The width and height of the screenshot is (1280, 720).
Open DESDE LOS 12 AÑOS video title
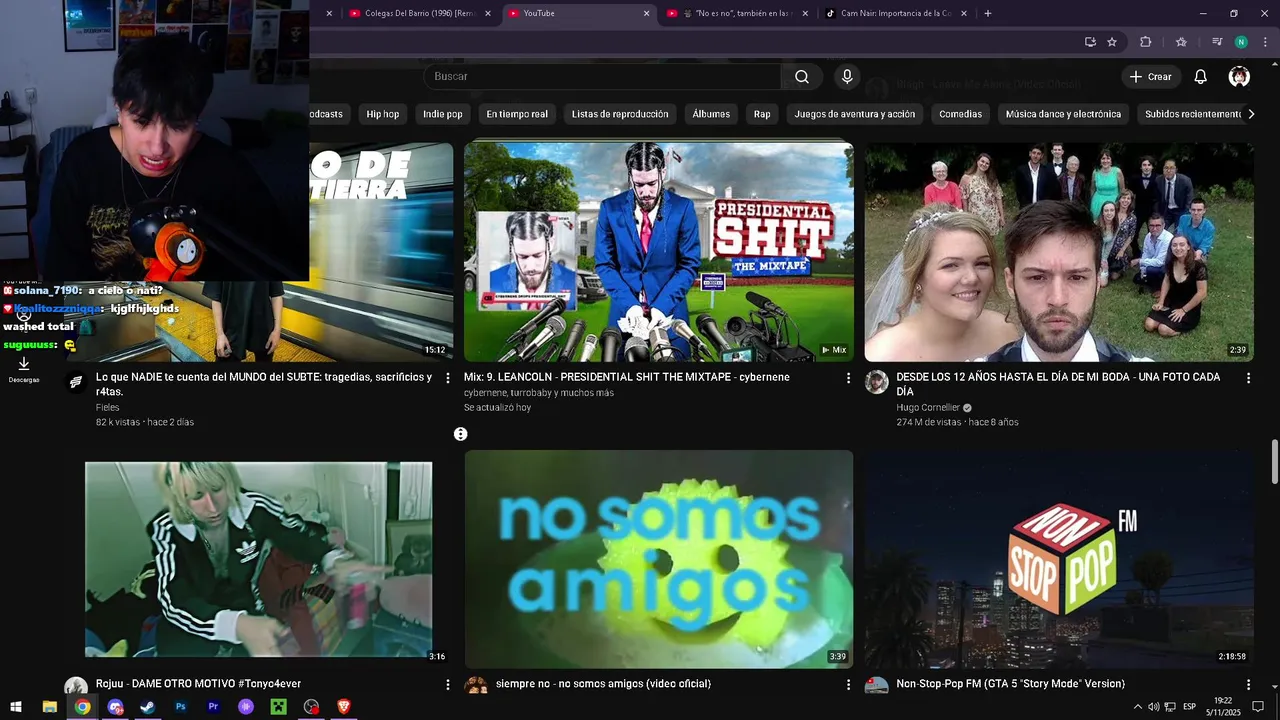click(1058, 384)
